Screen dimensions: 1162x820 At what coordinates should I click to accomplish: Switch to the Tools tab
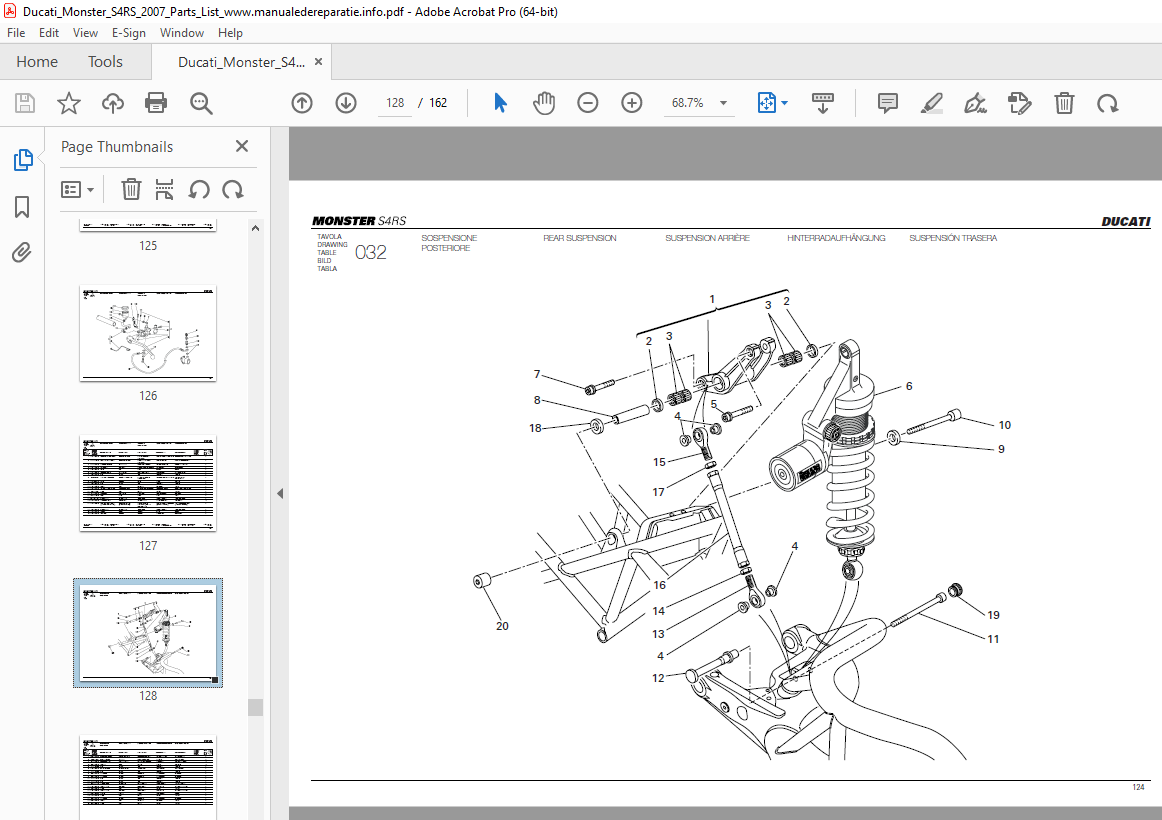[105, 62]
